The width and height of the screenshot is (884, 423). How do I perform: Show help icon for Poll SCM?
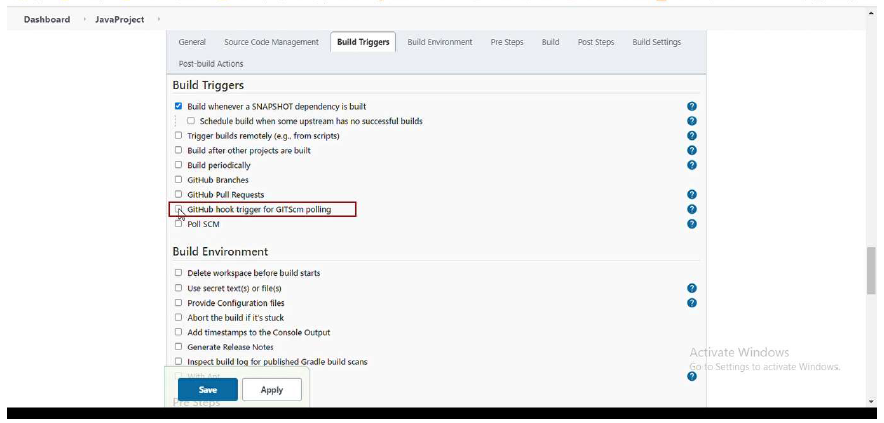pos(692,223)
